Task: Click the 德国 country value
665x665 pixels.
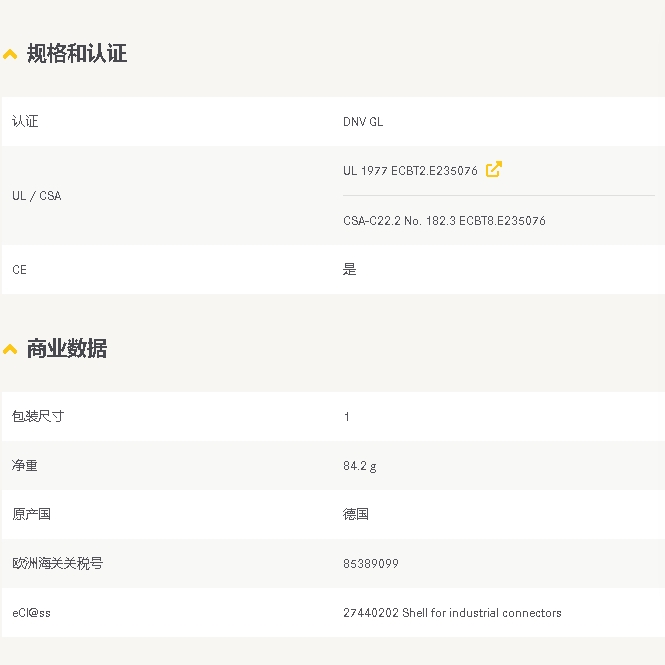Action: [x=355, y=514]
